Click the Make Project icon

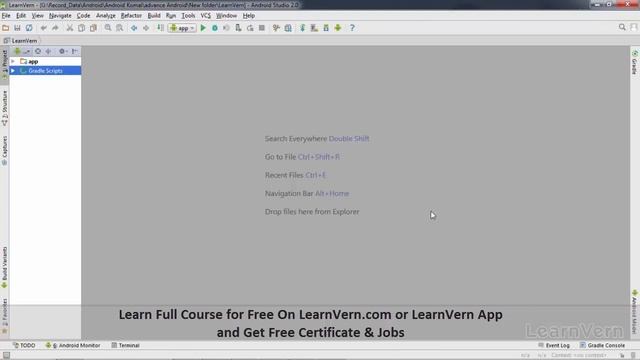coord(160,28)
